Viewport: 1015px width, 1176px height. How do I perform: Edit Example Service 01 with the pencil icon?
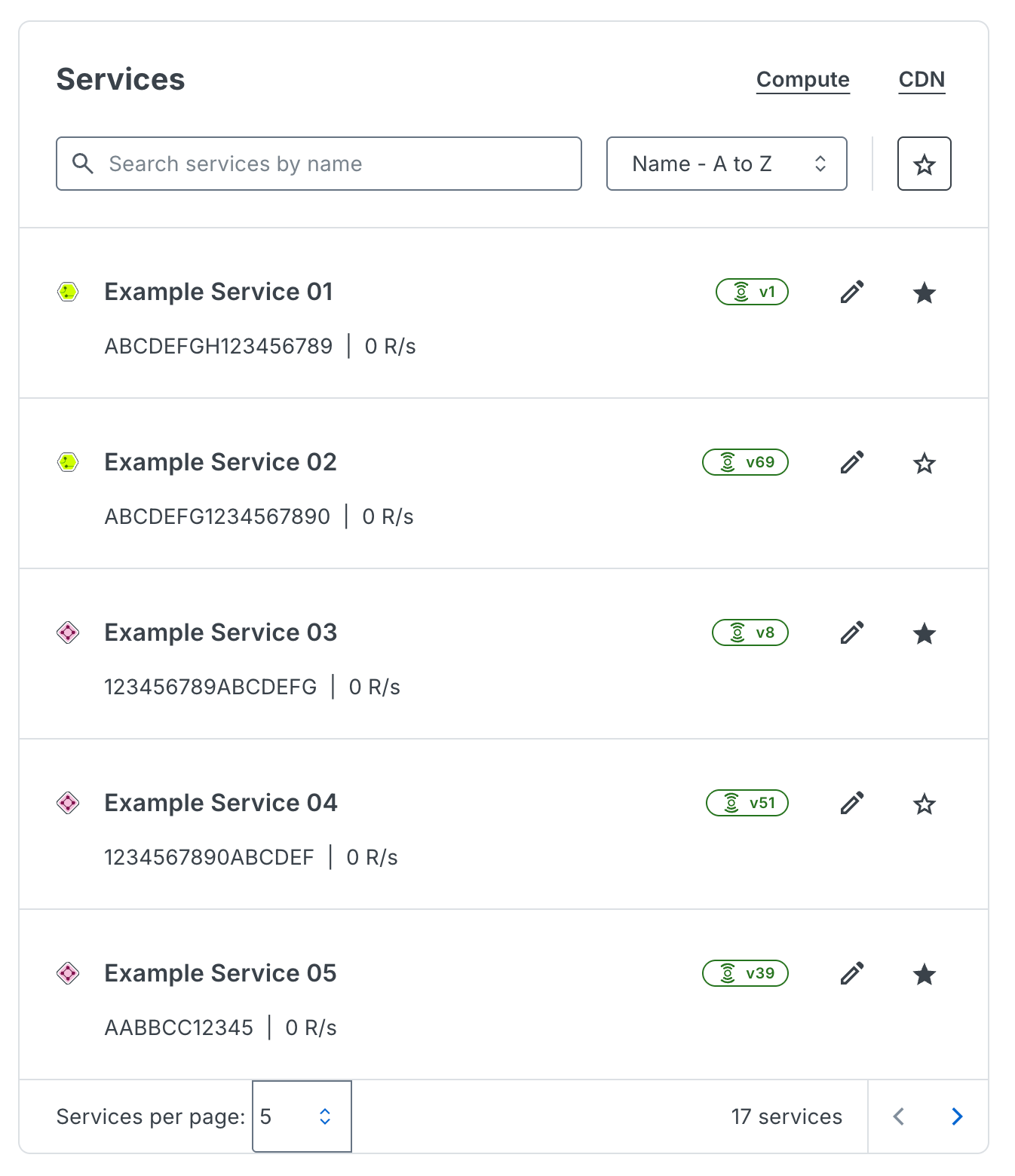tap(853, 292)
